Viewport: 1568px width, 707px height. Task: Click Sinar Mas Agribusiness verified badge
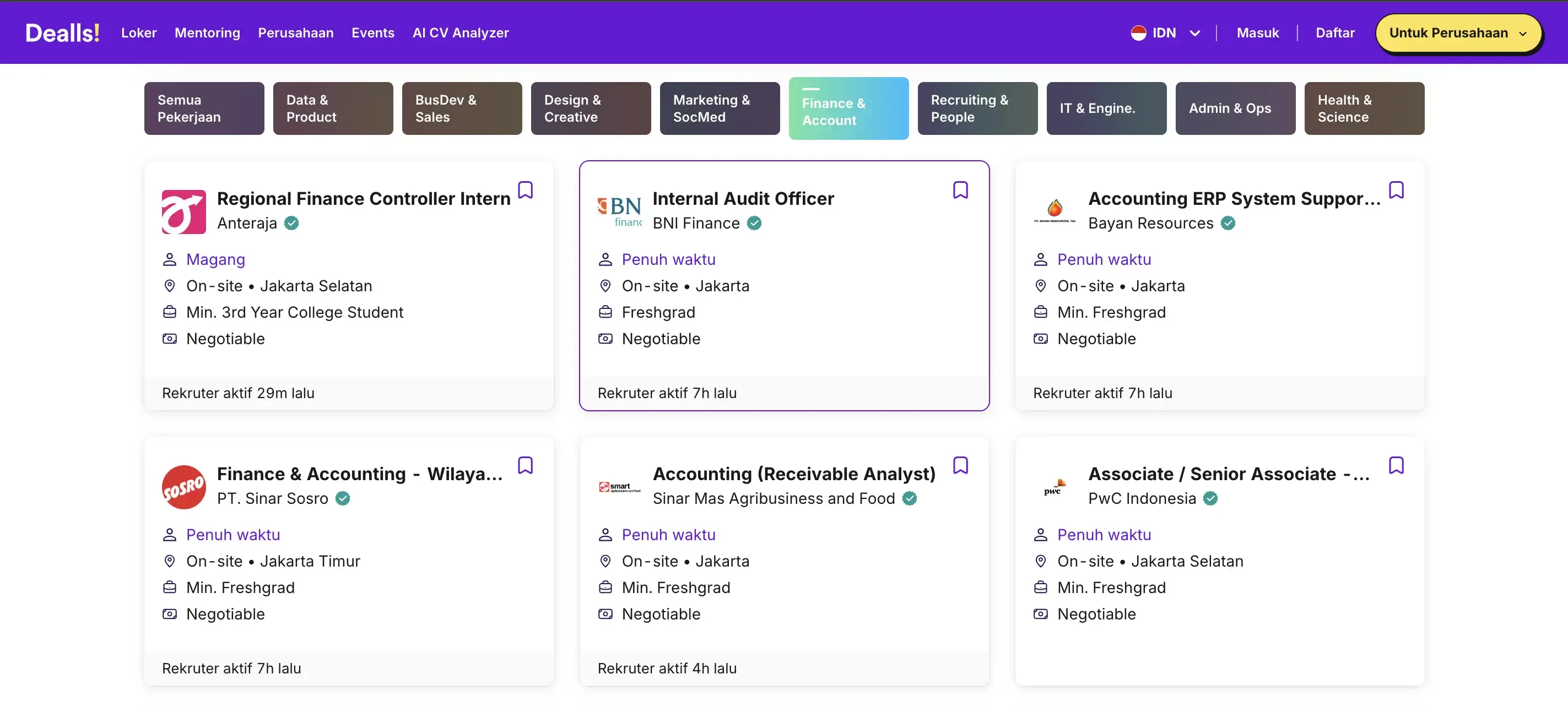[x=910, y=499]
